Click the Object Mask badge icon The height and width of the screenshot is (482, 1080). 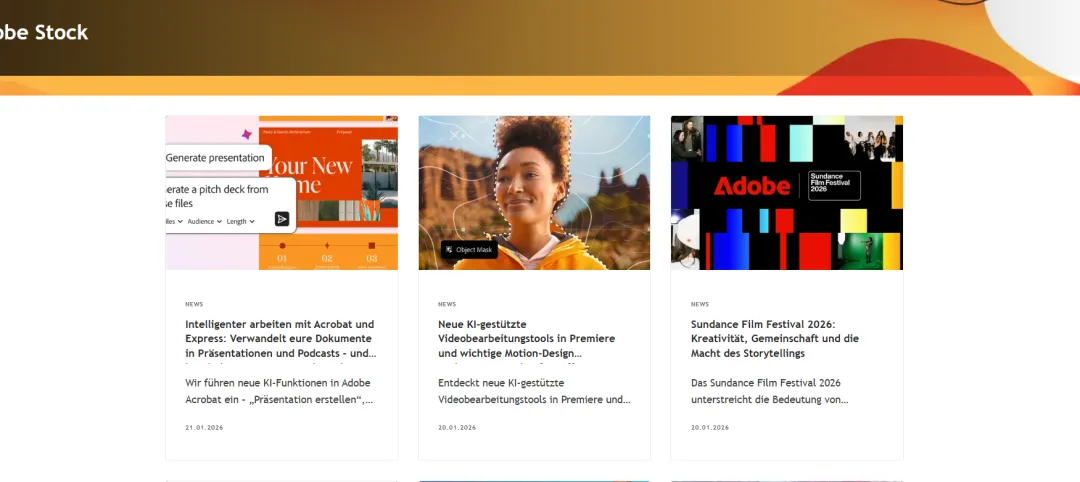pyautogui.click(x=449, y=250)
